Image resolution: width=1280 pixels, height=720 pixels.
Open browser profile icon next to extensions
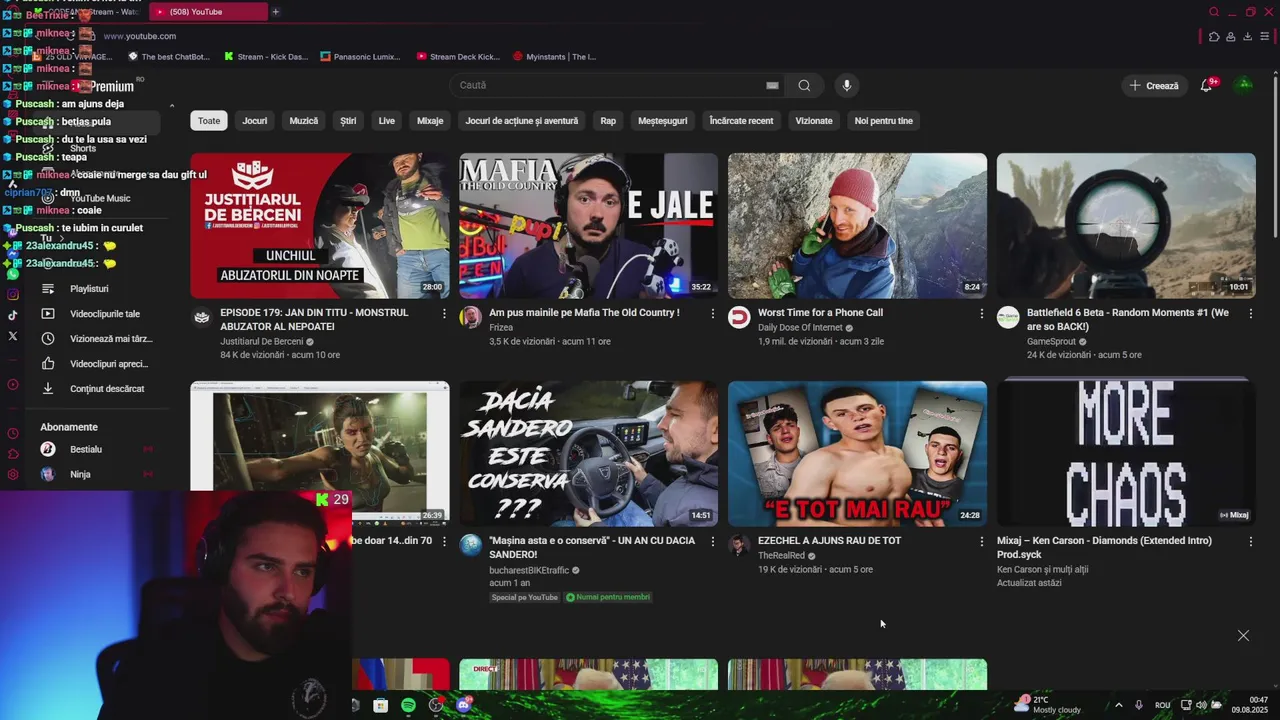1230,37
